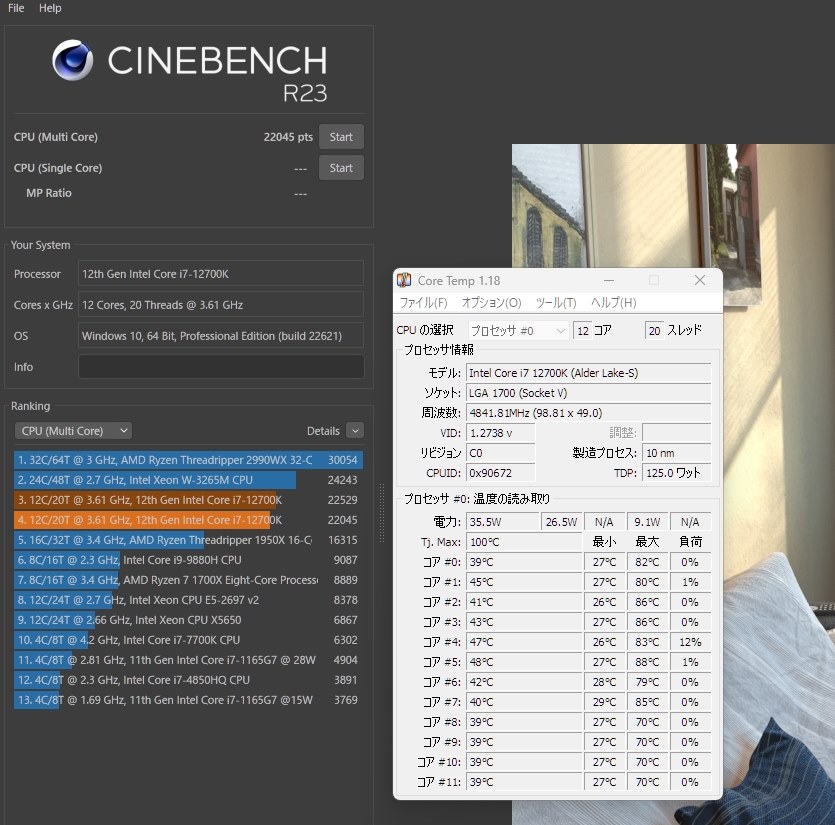The height and width of the screenshot is (825, 835).
Task: Click the socket field LGA 1700
Action: tap(588, 393)
